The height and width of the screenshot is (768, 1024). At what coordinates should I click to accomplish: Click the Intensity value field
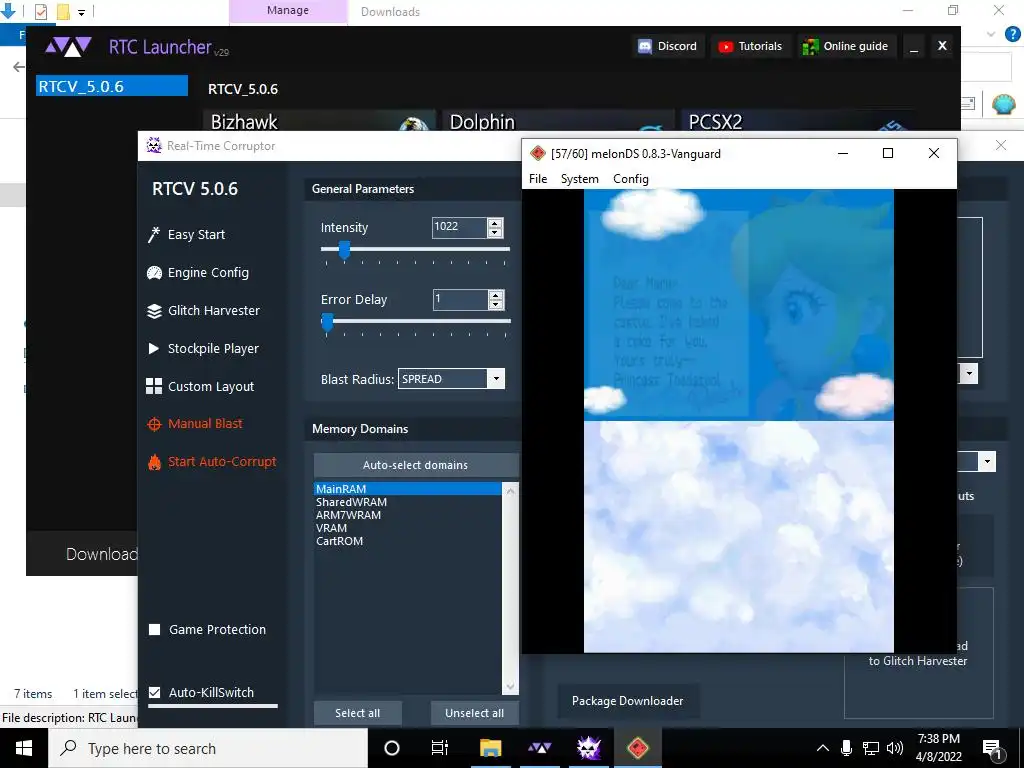point(460,227)
